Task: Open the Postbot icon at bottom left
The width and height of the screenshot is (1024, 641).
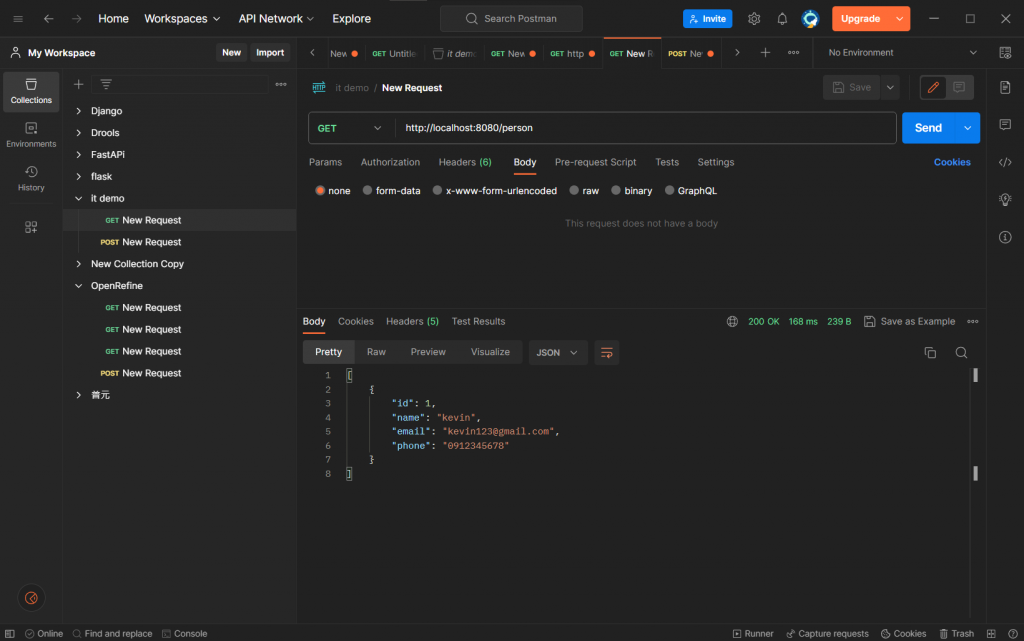Action: (31, 598)
